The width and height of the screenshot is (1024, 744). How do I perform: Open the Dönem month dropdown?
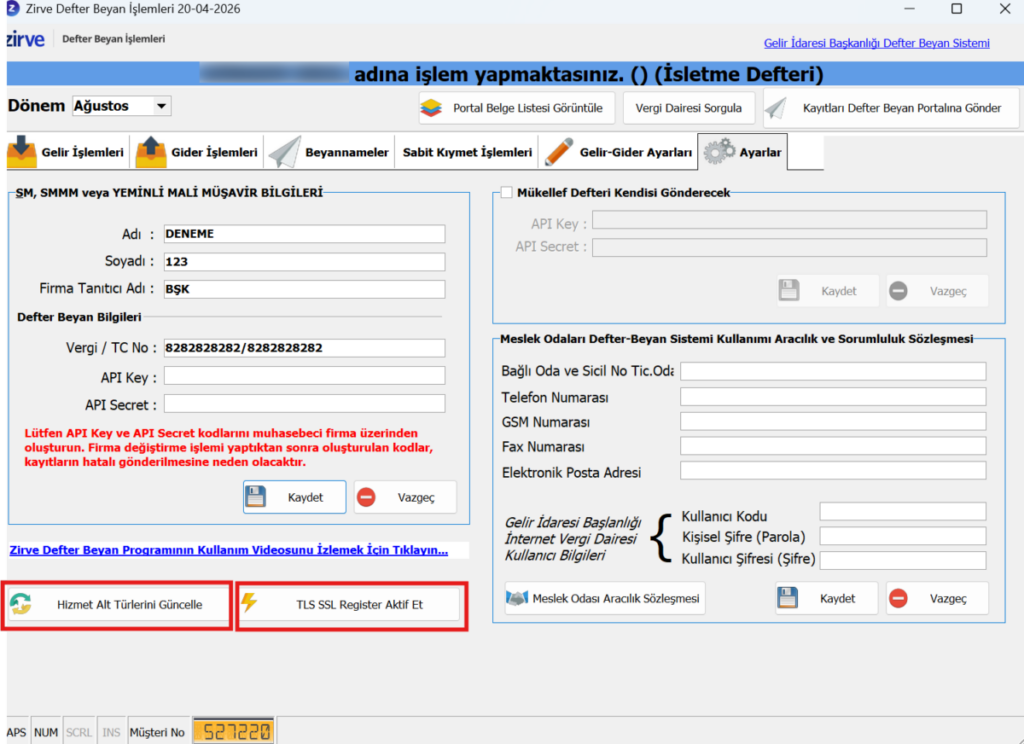click(161, 106)
